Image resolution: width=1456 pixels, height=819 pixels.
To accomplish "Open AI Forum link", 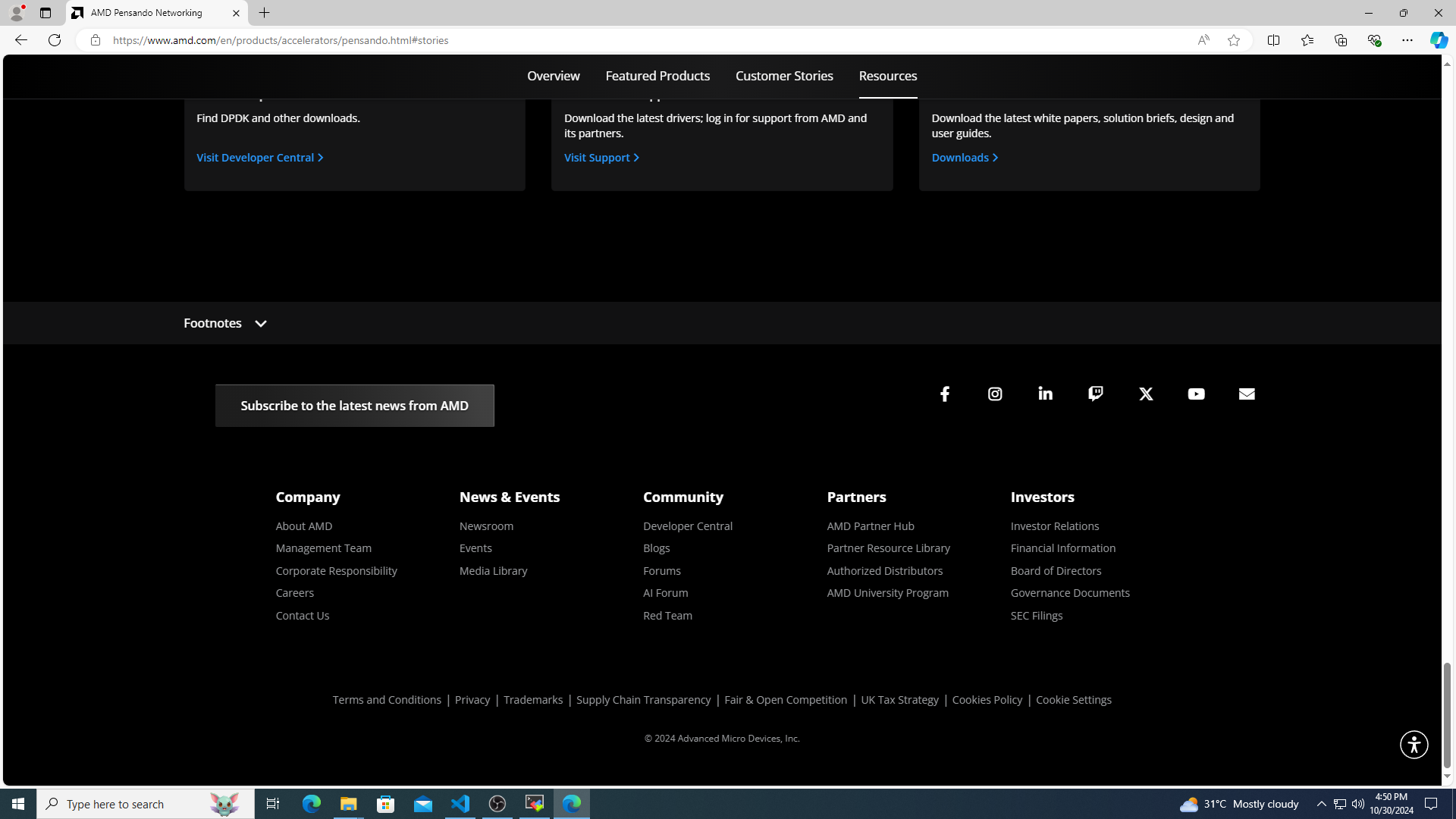I will (x=666, y=593).
